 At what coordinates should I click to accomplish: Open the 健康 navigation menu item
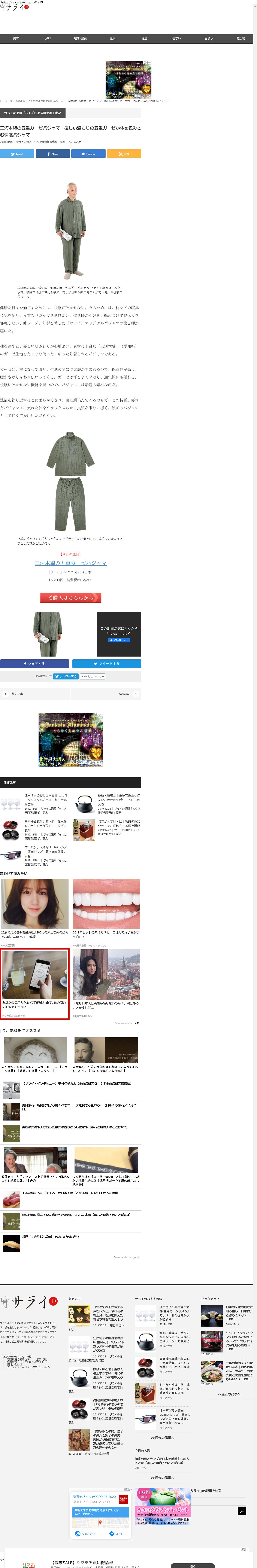pos(112,38)
